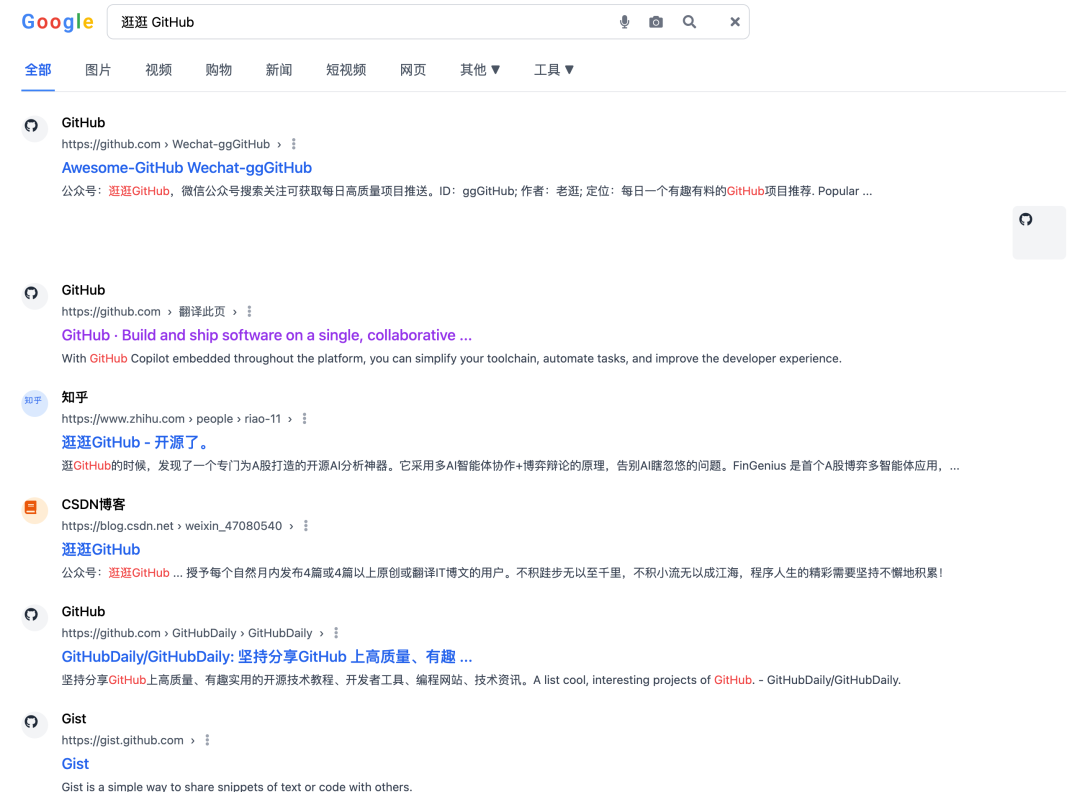Screen dimensions: 1080x792
Task: Click the Gist favicon at the bottom result
Action: (33, 724)
